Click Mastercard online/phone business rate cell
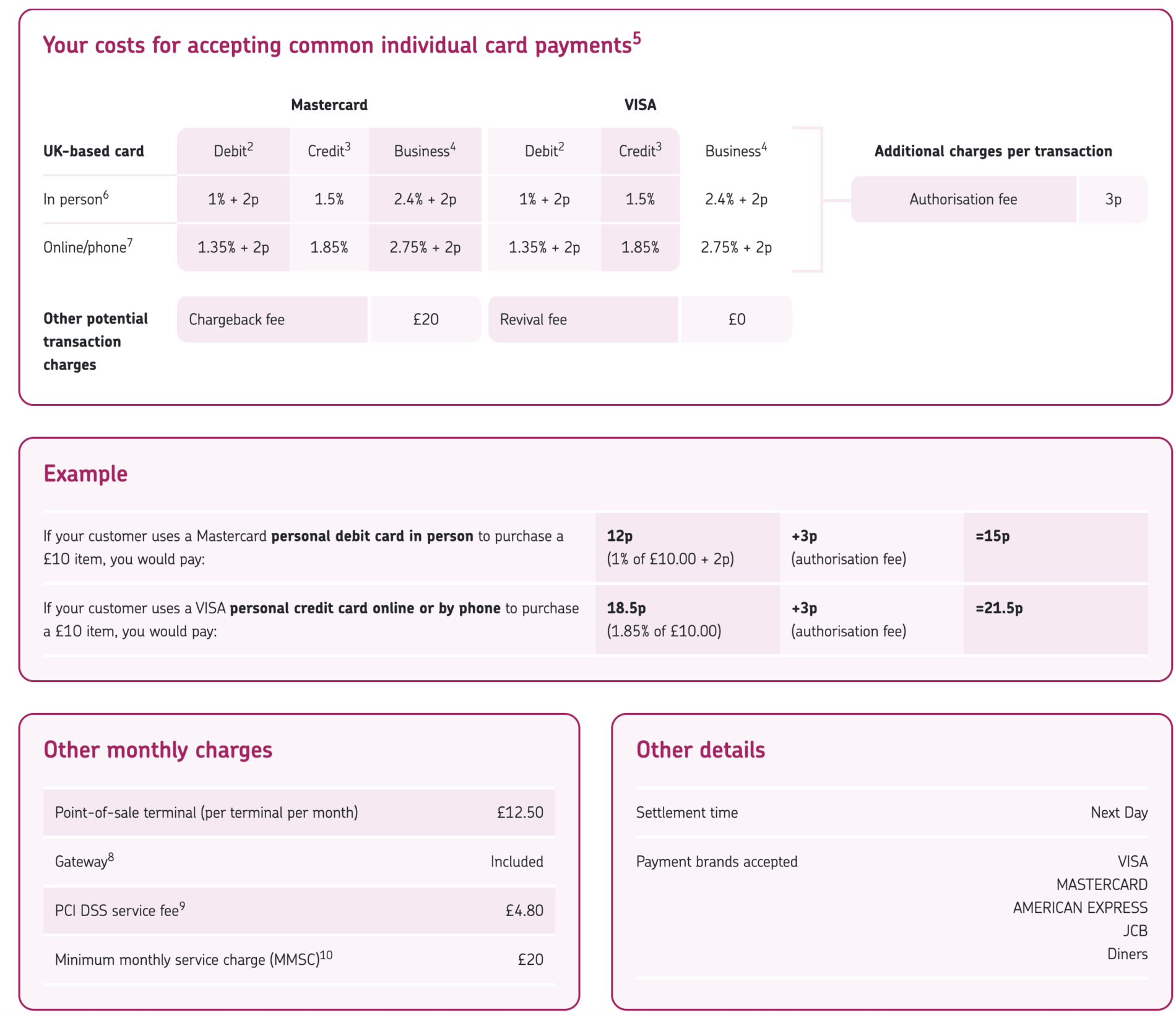Screen dimensions: 1176x1015 pyautogui.click(x=425, y=248)
